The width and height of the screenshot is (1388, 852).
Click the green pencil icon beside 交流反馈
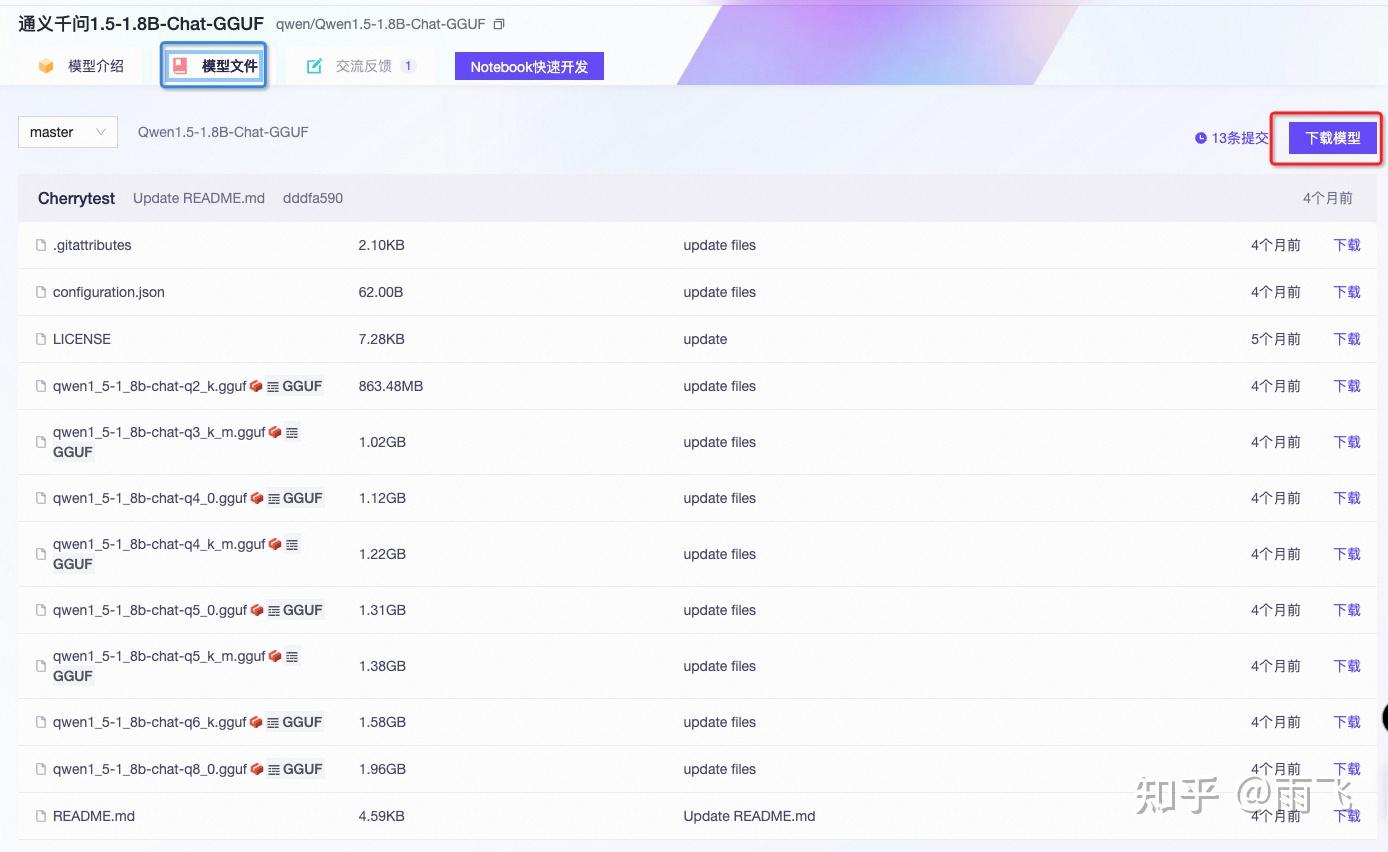pyautogui.click(x=313, y=65)
